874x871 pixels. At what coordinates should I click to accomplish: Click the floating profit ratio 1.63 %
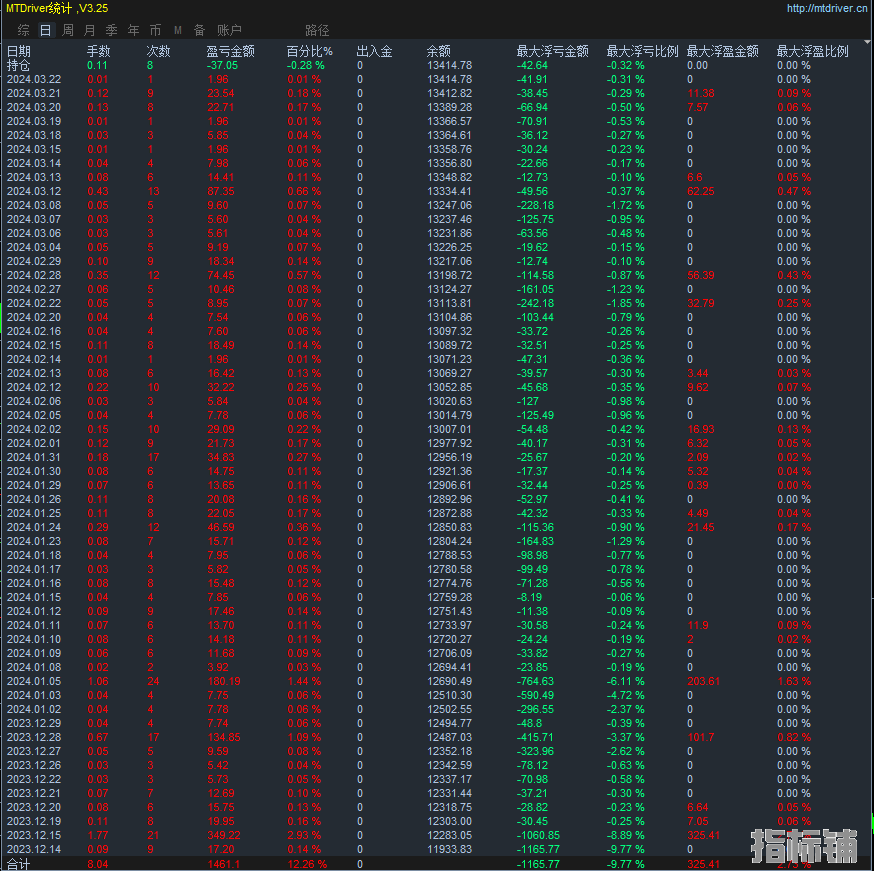pos(794,681)
